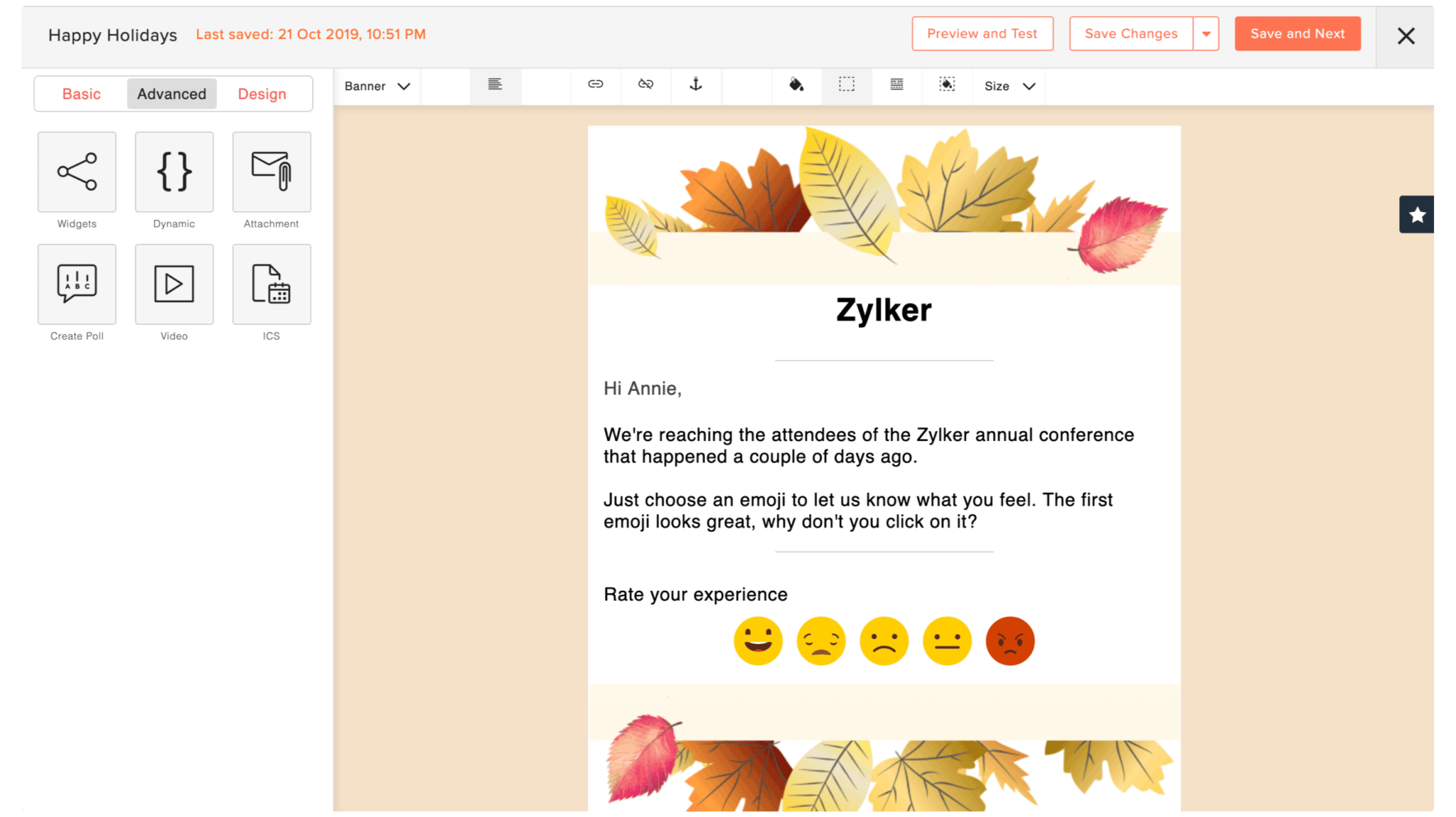
Task: Open the background fill bucket tool
Action: [796, 85]
